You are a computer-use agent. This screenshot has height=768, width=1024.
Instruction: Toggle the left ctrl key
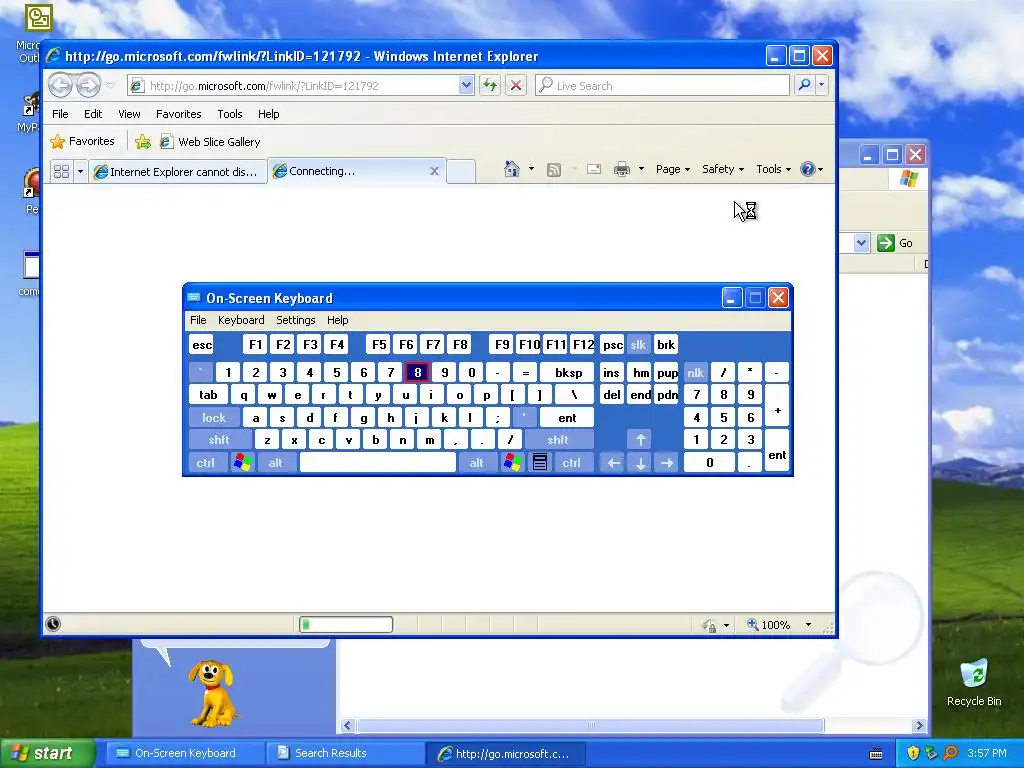pos(206,462)
